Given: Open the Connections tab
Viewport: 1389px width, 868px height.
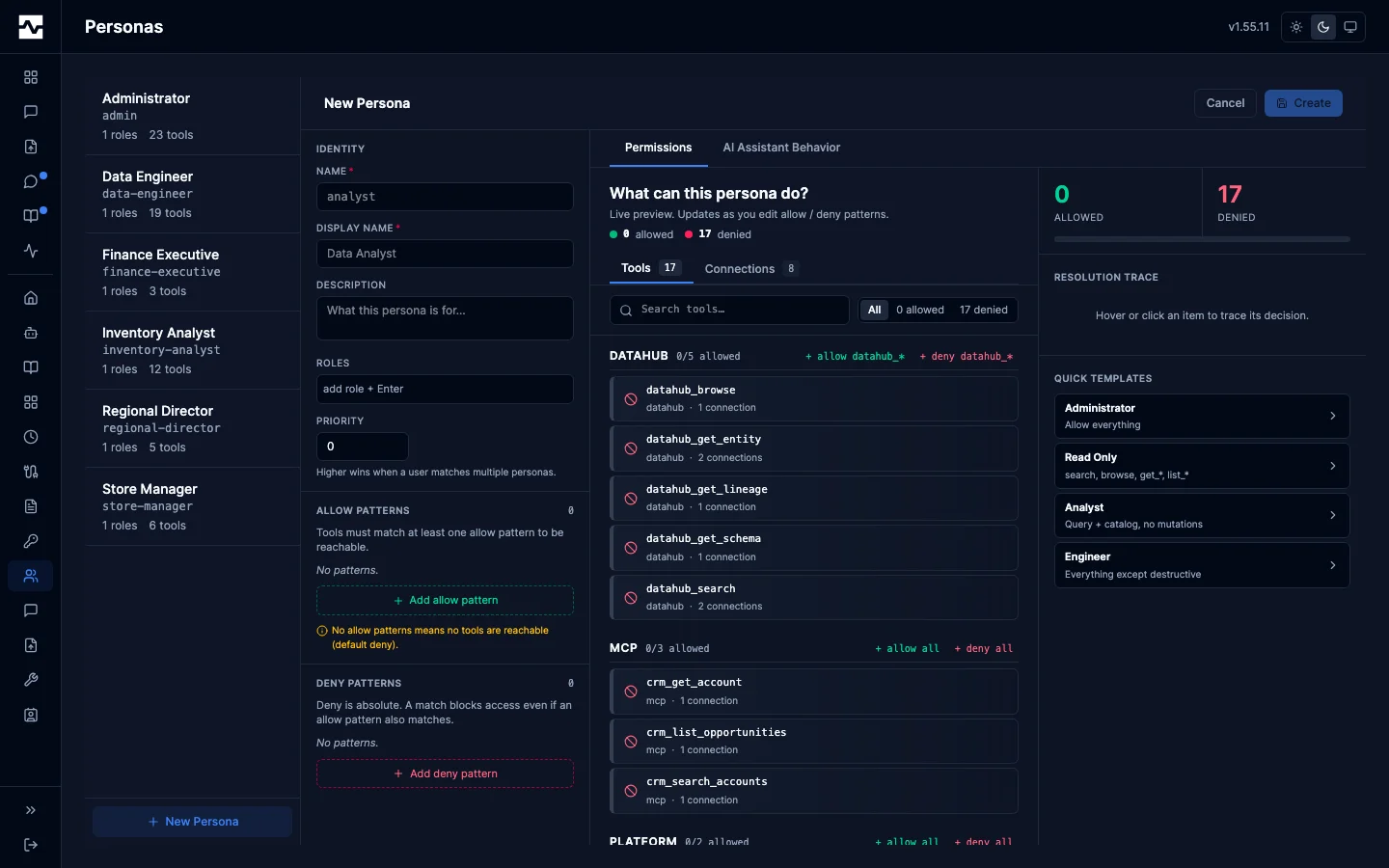Looking at the screenshot, I should point(751,269).
